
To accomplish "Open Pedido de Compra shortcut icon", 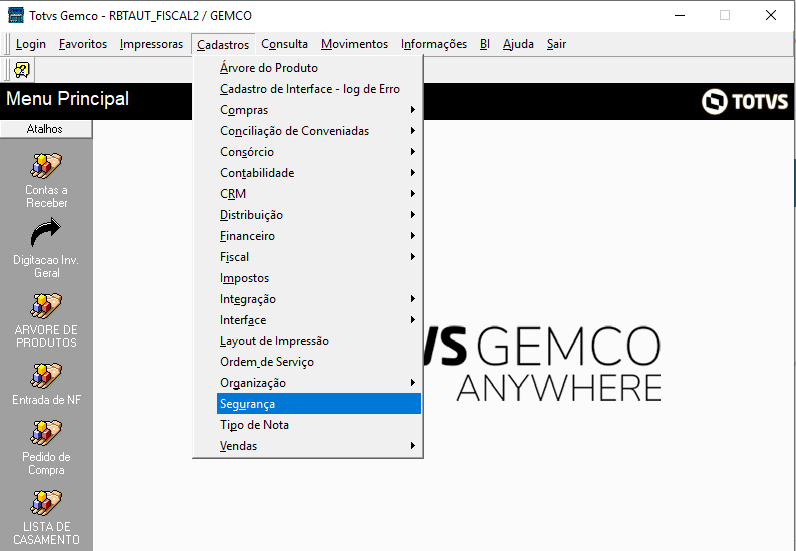I will 46,432.
